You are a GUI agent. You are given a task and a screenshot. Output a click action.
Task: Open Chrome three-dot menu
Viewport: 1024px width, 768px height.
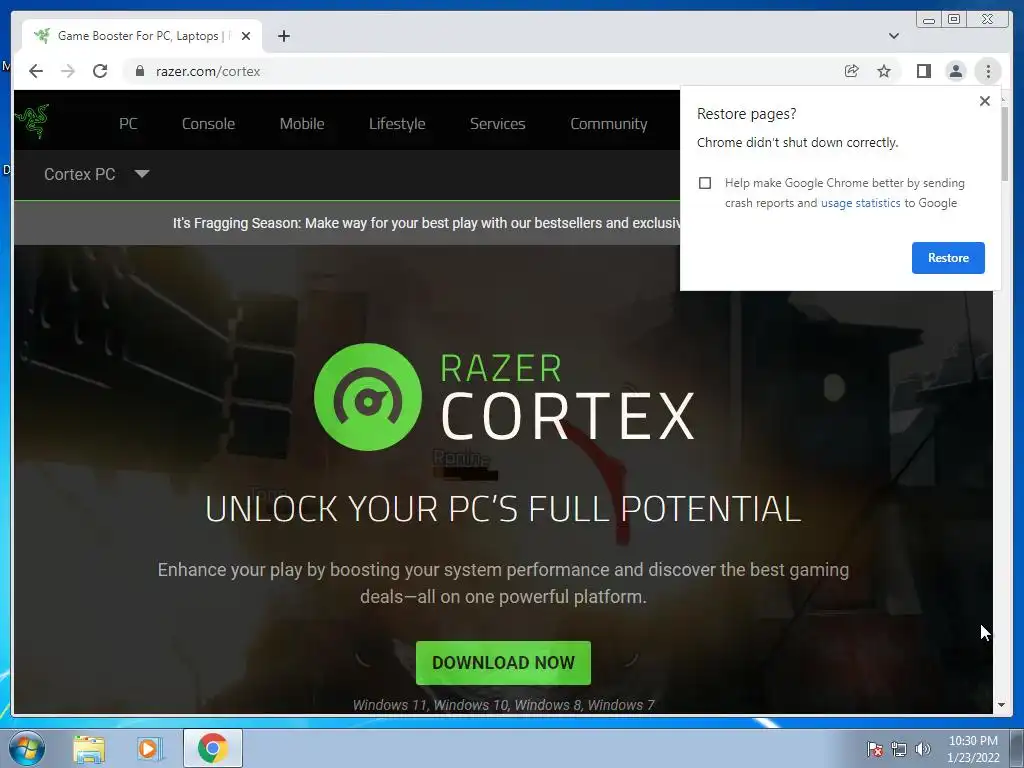pyautogui.click(x=988, y=71)
